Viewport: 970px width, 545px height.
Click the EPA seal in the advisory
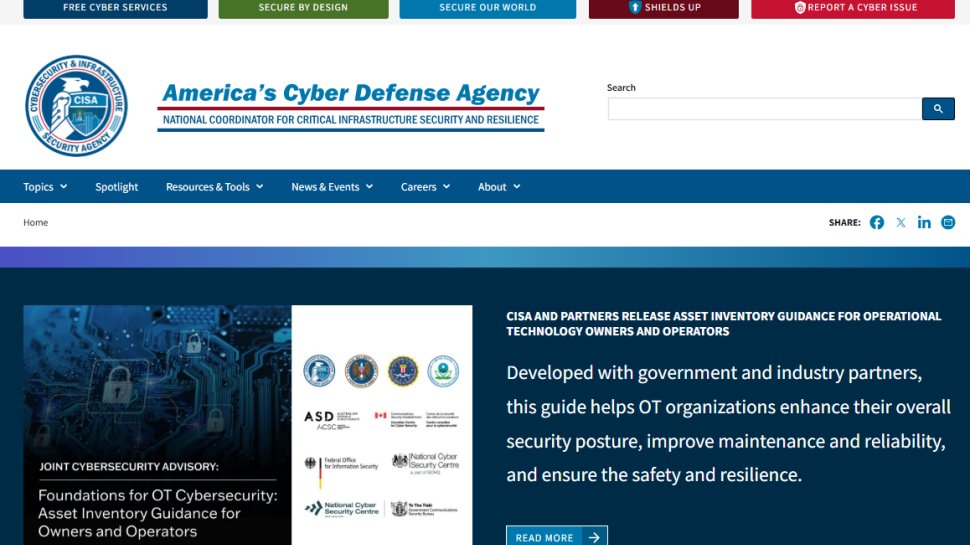click(444, 371)
